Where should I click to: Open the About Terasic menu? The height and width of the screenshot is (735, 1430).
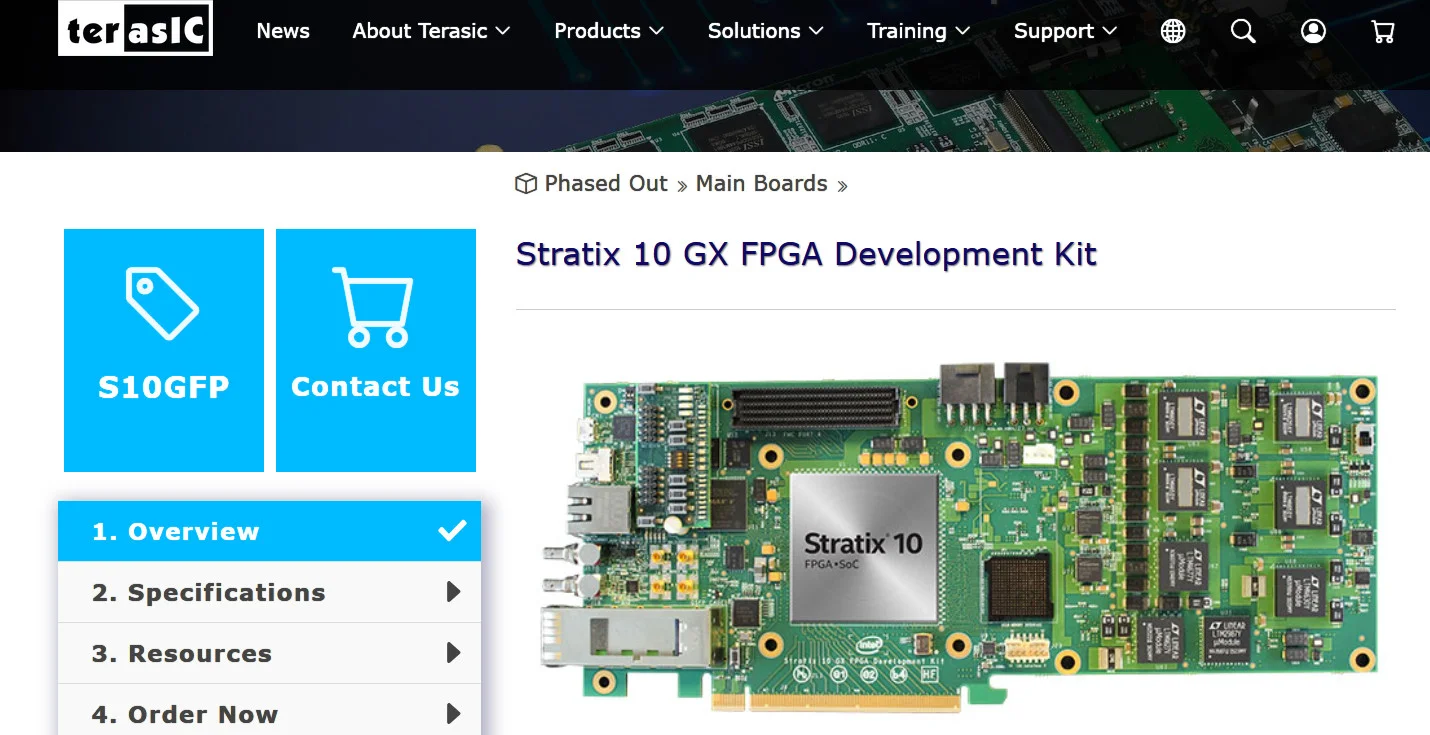pyautogui.click(x=431, y=31)
